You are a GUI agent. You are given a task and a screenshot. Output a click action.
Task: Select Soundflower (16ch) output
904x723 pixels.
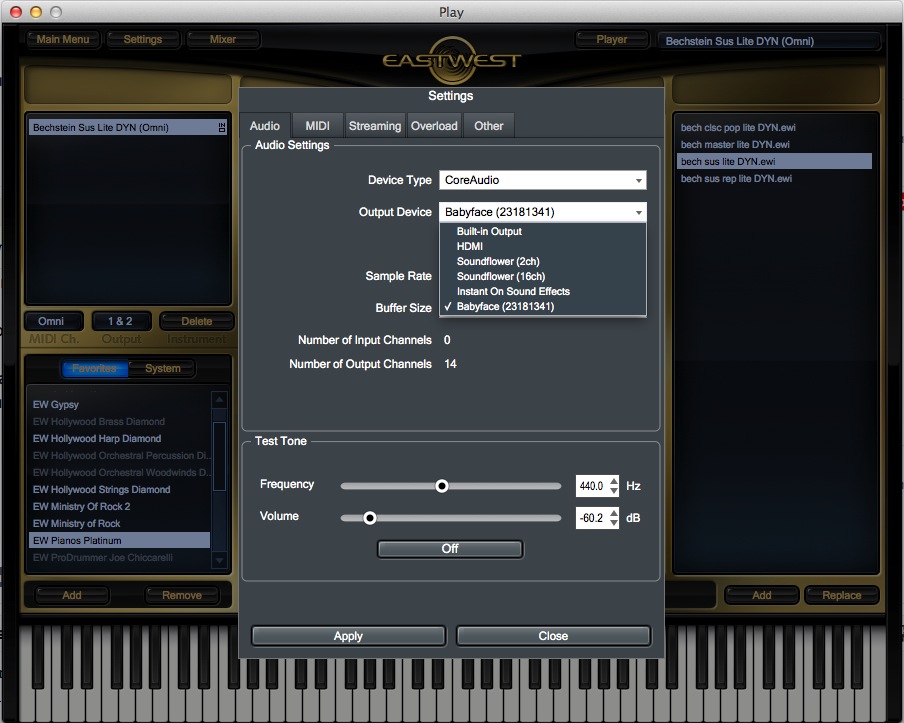(x=543, y=276)
